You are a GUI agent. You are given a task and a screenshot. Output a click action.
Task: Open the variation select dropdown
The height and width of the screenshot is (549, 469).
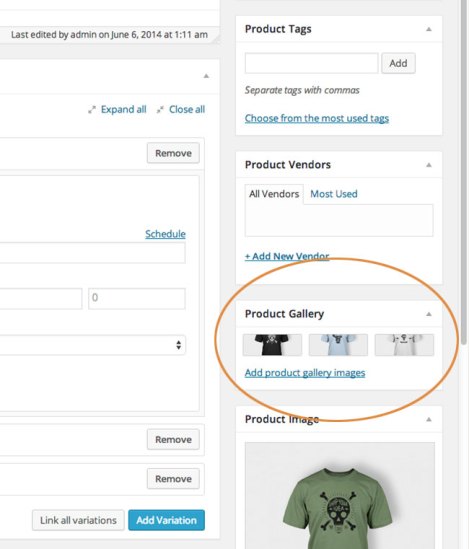92,345
